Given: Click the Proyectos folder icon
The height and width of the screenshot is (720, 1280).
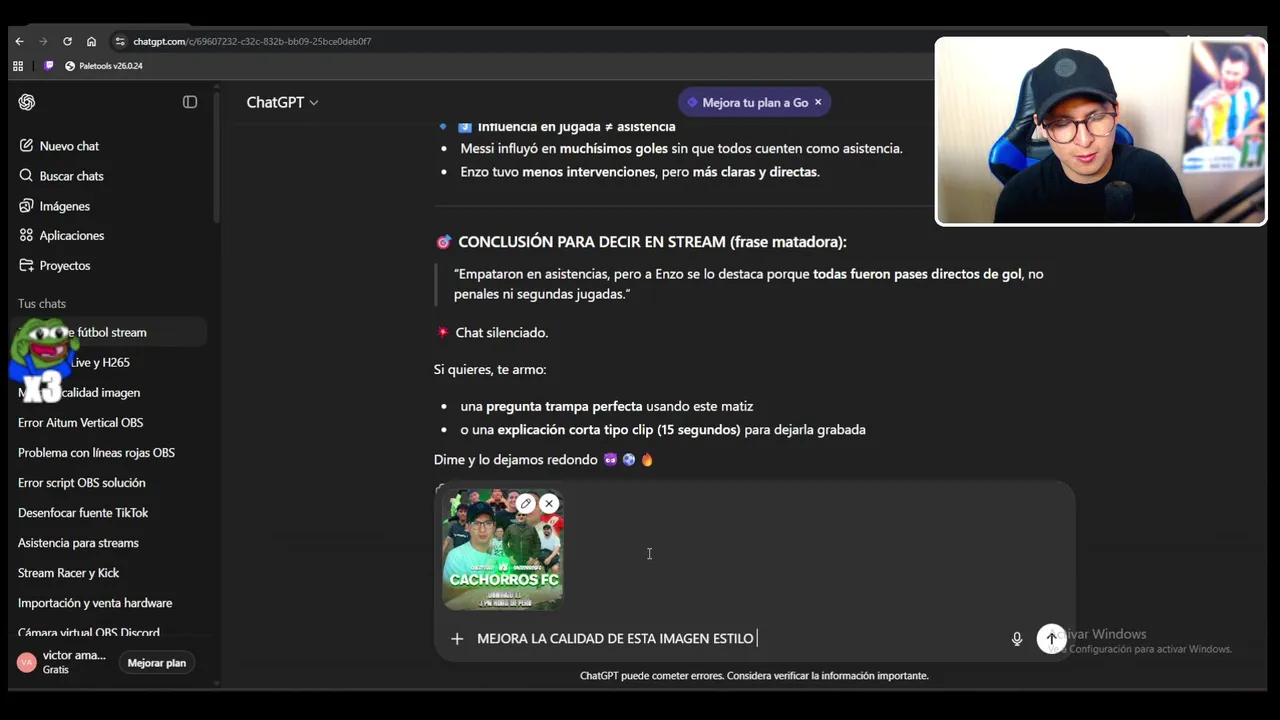Looking at the screenshot, I should (27, 266).
